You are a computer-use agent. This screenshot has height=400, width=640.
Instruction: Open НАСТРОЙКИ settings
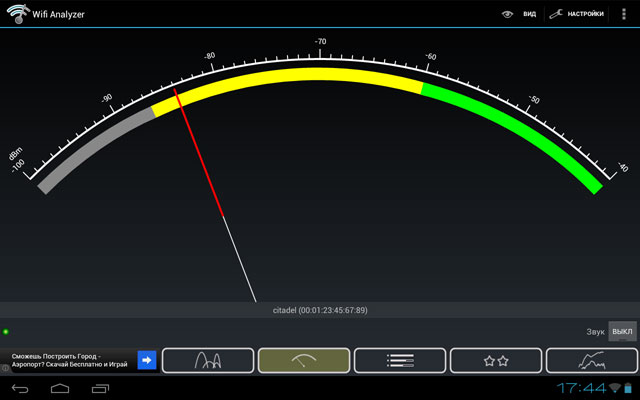pos(585,14)
